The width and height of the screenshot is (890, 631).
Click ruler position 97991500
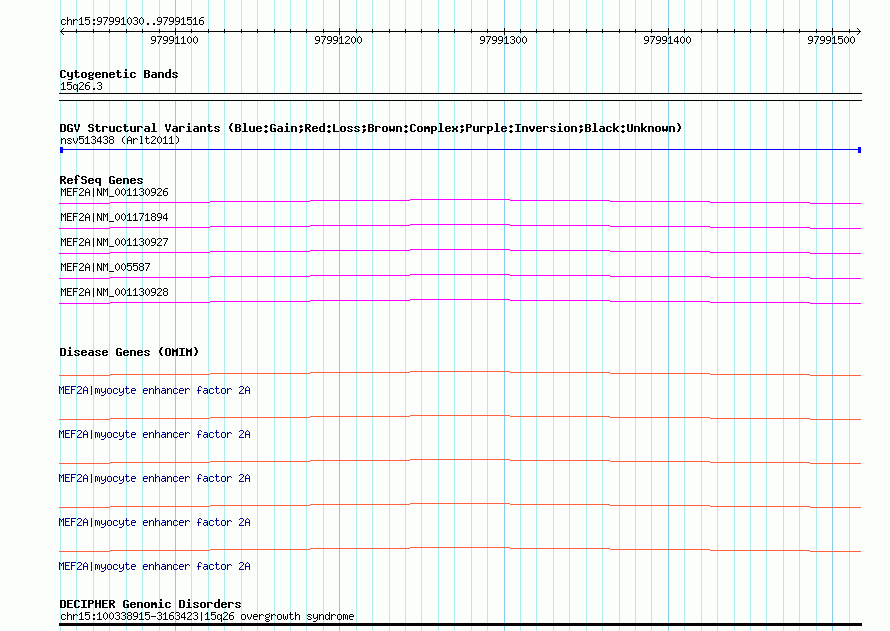(831, 40)
